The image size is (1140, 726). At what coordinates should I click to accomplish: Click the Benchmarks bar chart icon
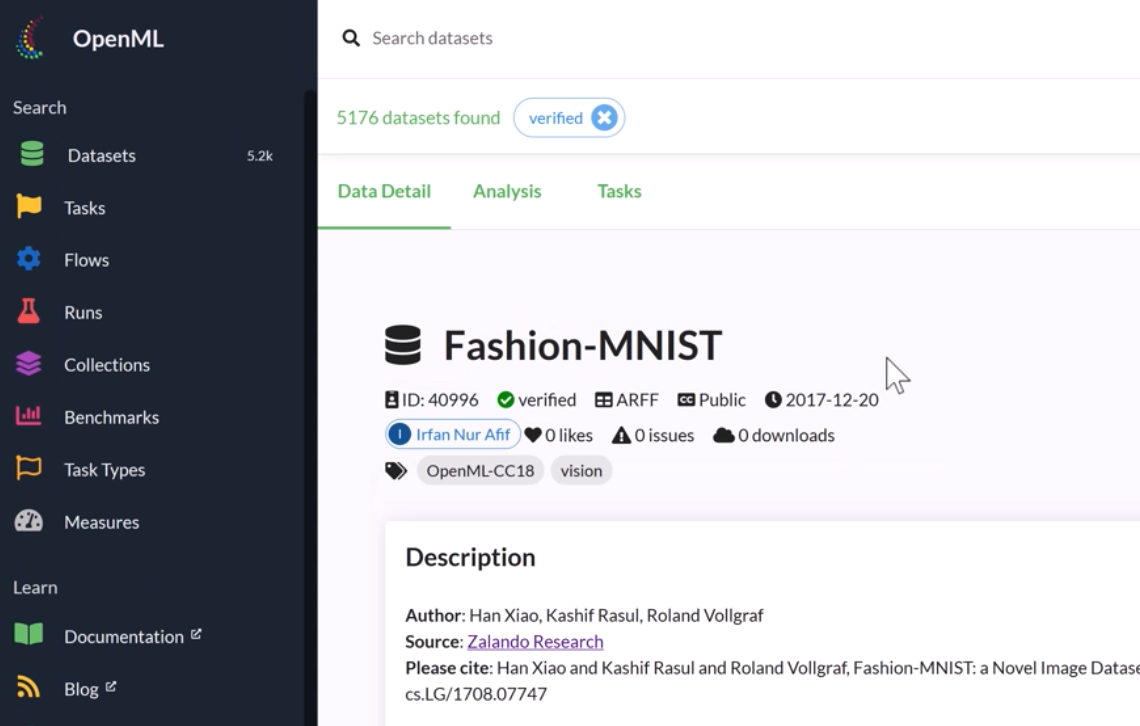point(29,416)
